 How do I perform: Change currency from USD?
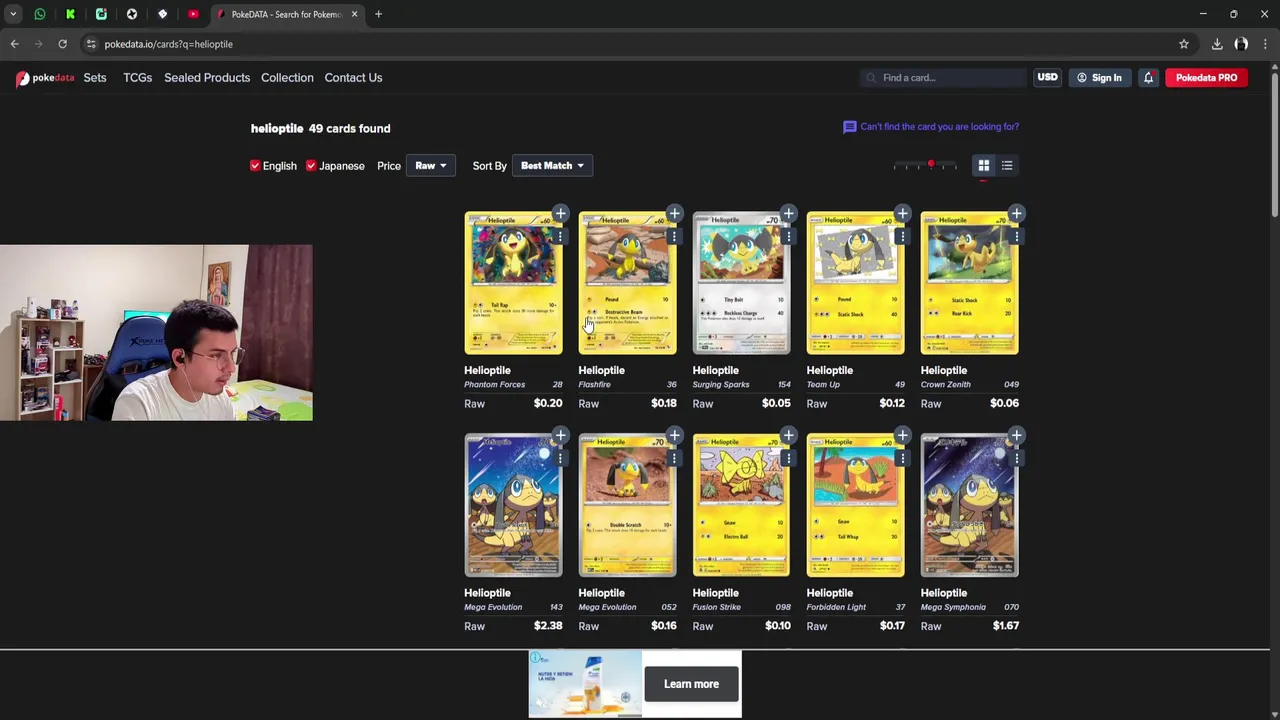1047,78
